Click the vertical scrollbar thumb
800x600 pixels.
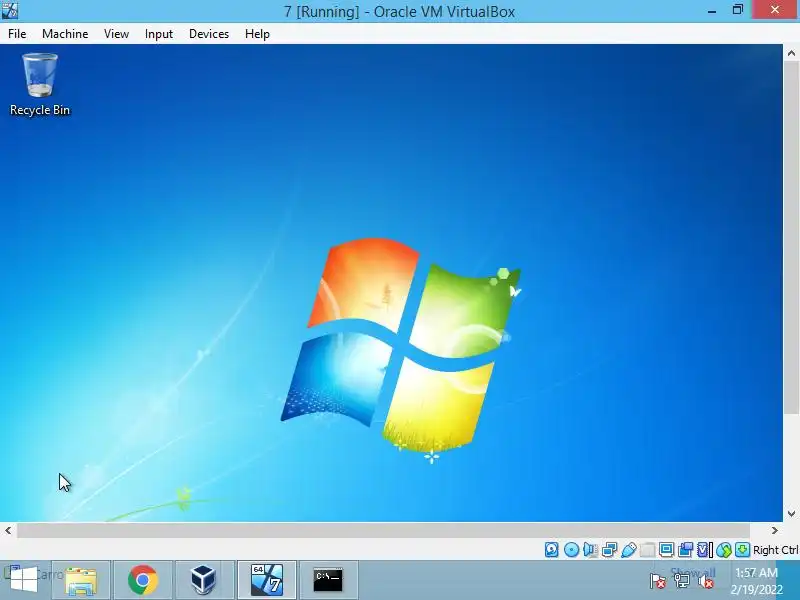pos(791,238)
